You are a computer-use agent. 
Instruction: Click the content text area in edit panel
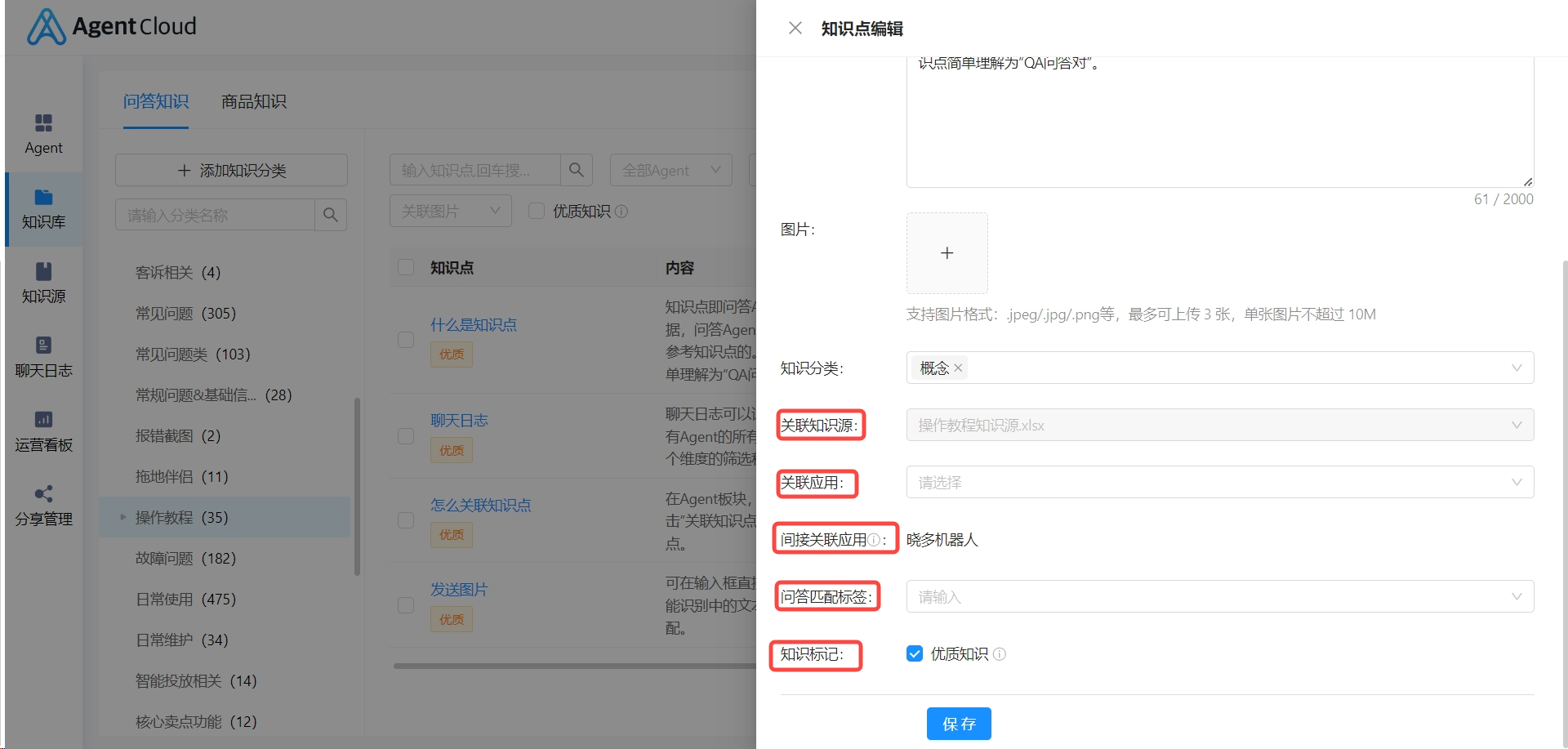point(1220,123)
